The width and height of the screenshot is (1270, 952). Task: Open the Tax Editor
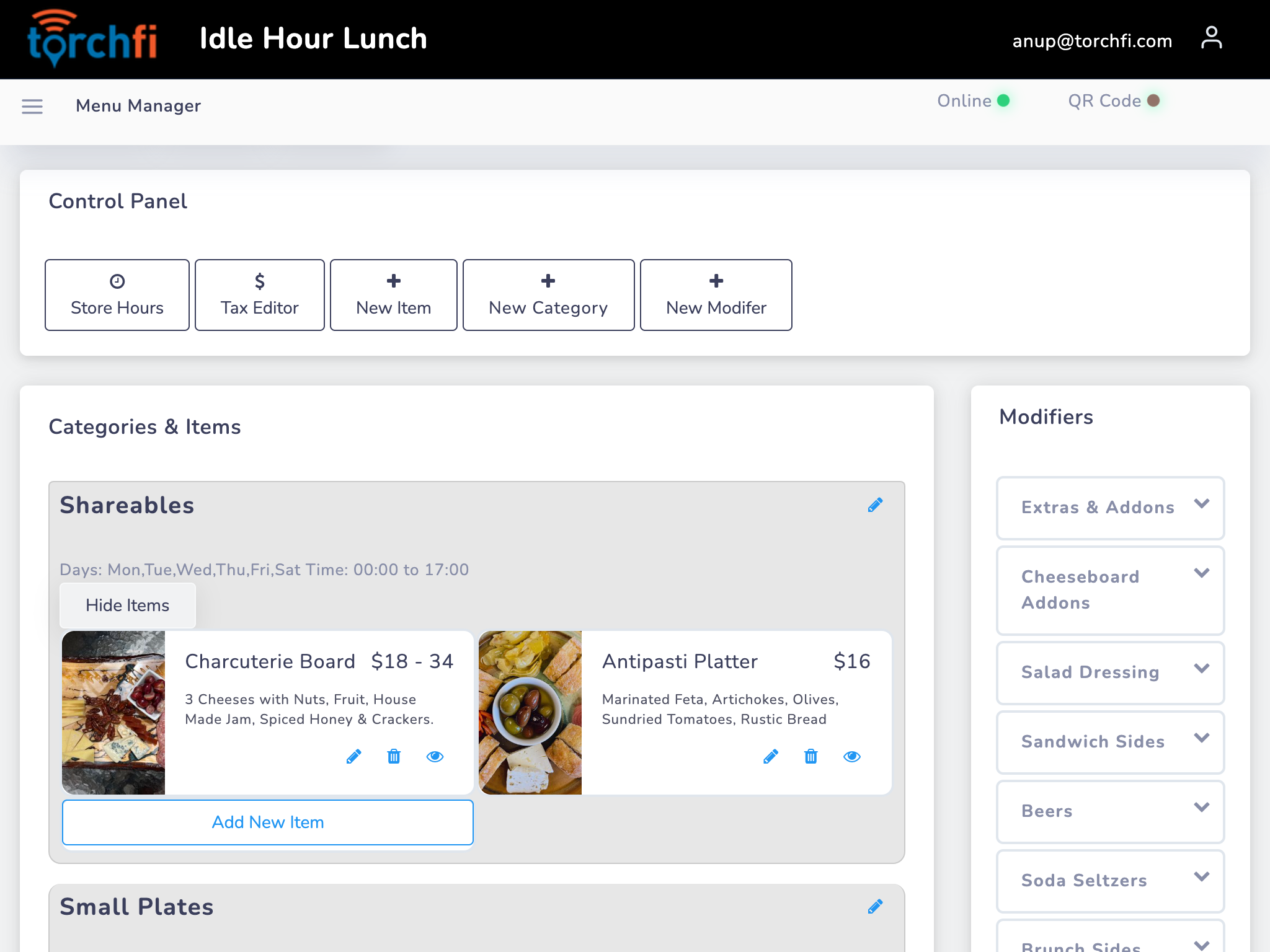click(x=260, y=295)
